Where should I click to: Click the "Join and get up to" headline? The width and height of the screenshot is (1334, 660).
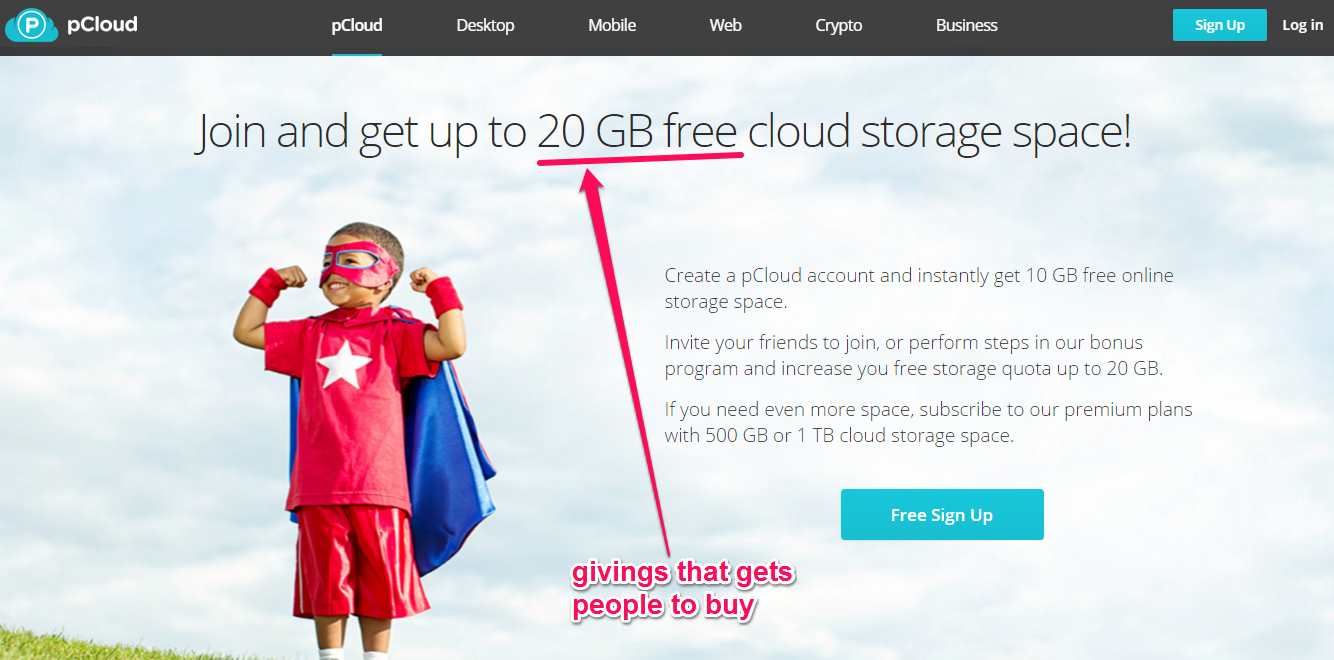pyautogui.click(x=362, y=133)
